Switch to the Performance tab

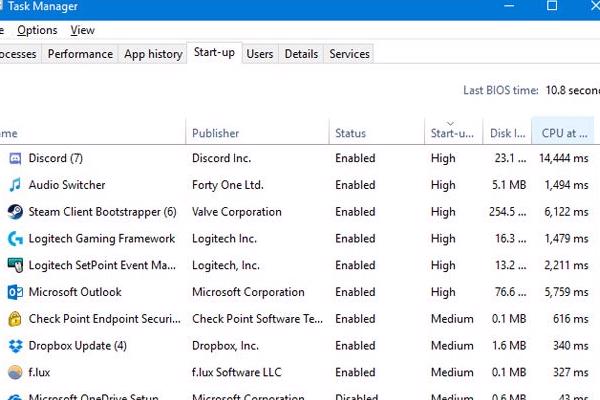[80, 54]
